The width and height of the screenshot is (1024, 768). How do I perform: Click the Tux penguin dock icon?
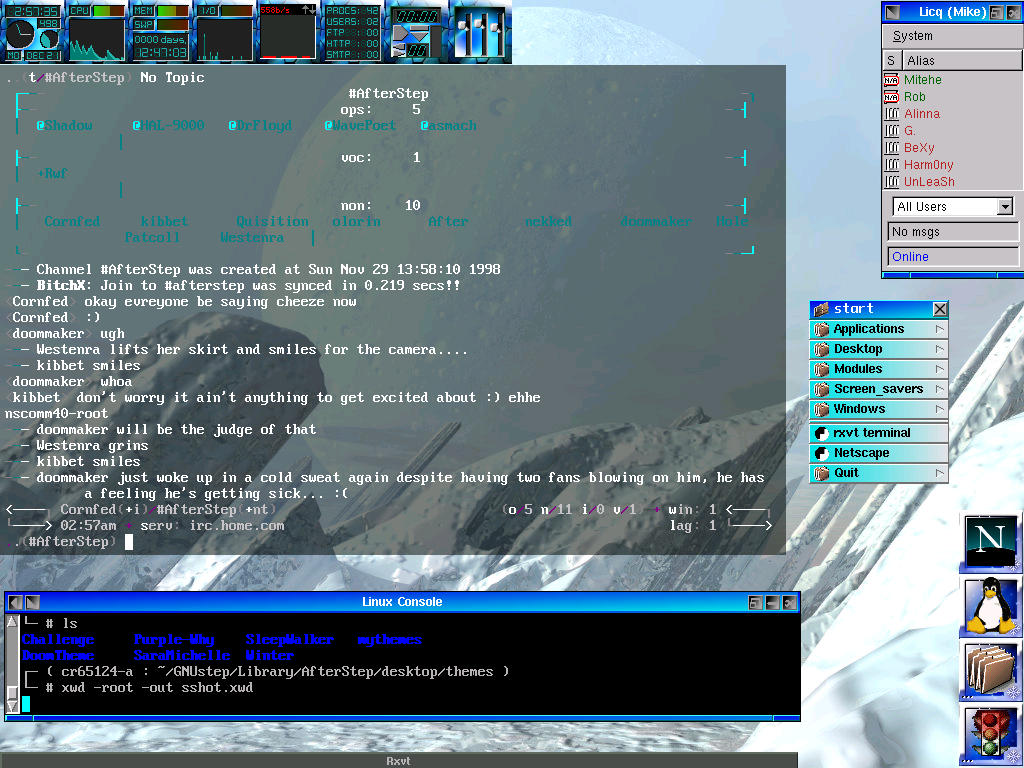[991, 606]
